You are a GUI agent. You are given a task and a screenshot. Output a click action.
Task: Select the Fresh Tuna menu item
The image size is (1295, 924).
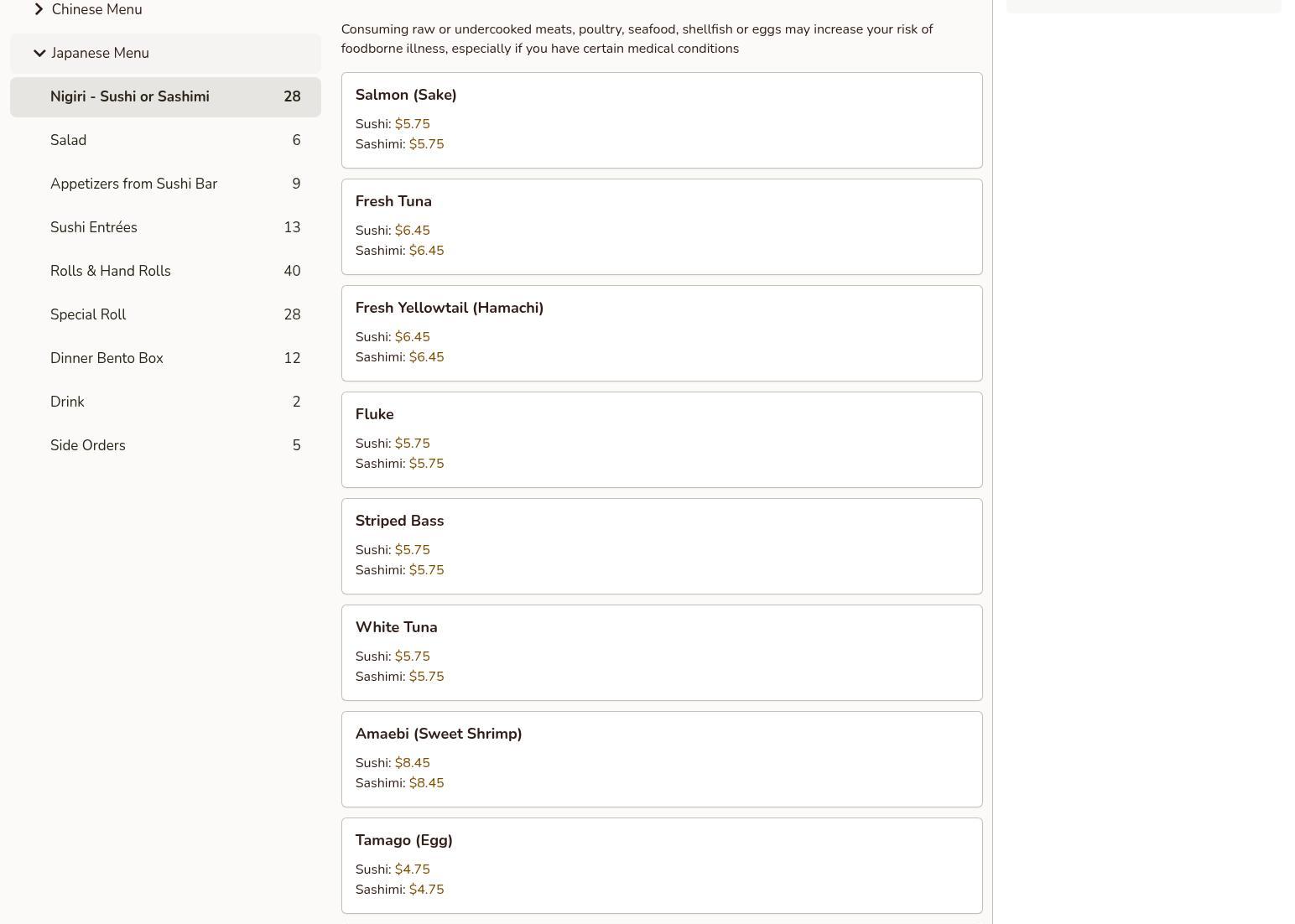tap(661, 226)
